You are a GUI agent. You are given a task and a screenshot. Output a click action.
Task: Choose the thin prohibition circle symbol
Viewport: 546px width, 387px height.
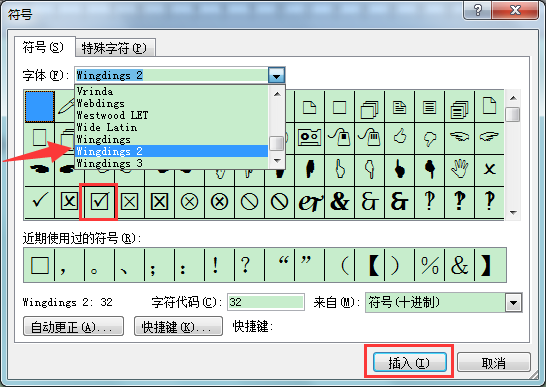tap(249, 202)
